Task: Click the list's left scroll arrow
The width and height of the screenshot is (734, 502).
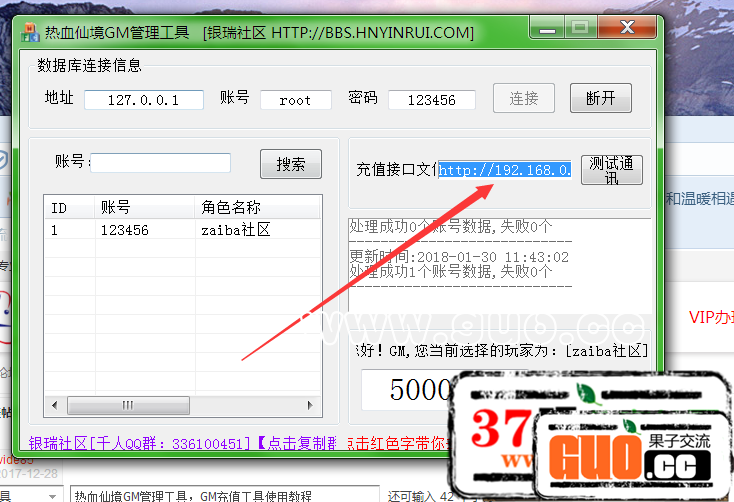Action: coord(52,405)
